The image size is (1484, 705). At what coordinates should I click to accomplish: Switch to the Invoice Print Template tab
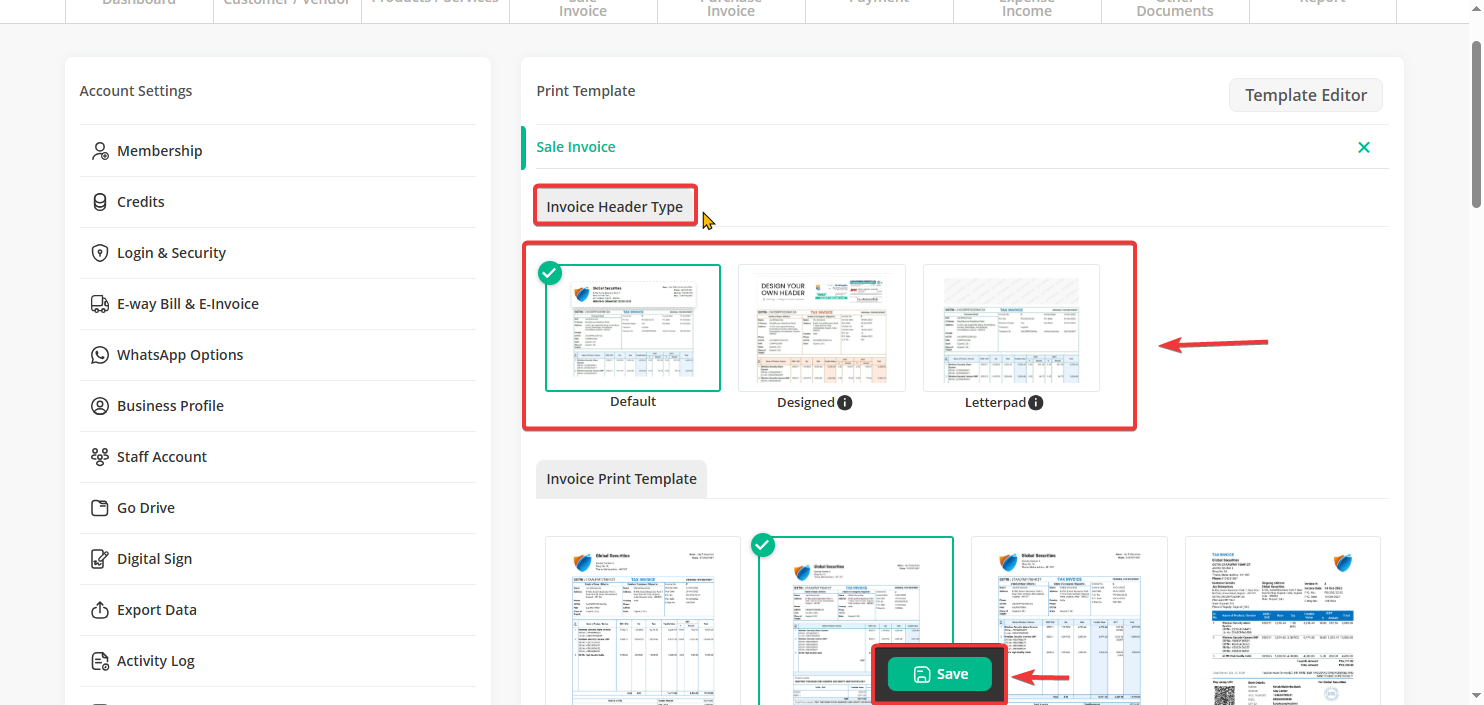point(621,479)
